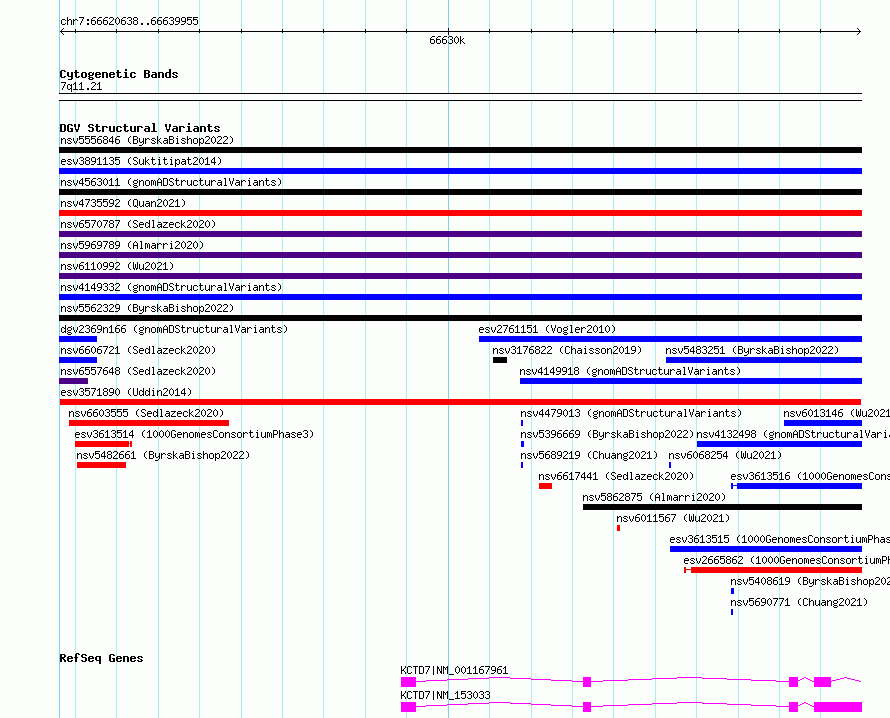The image size is (890, 718).
Task: Open nsv5482661 (ByrskaBishop2022) label
Action: coord(163,455)
